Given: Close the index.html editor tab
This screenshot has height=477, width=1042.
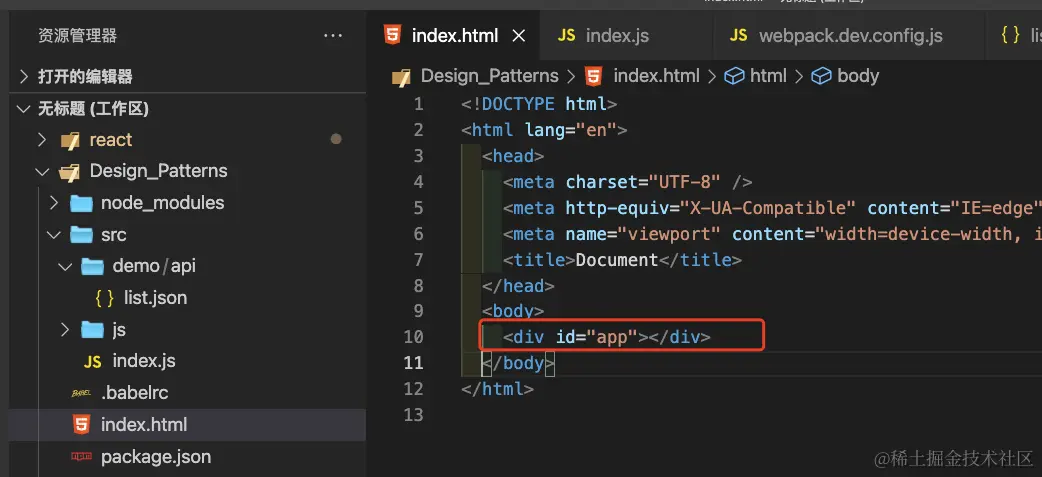Looking at the screenshot, I should click(519, 36).
